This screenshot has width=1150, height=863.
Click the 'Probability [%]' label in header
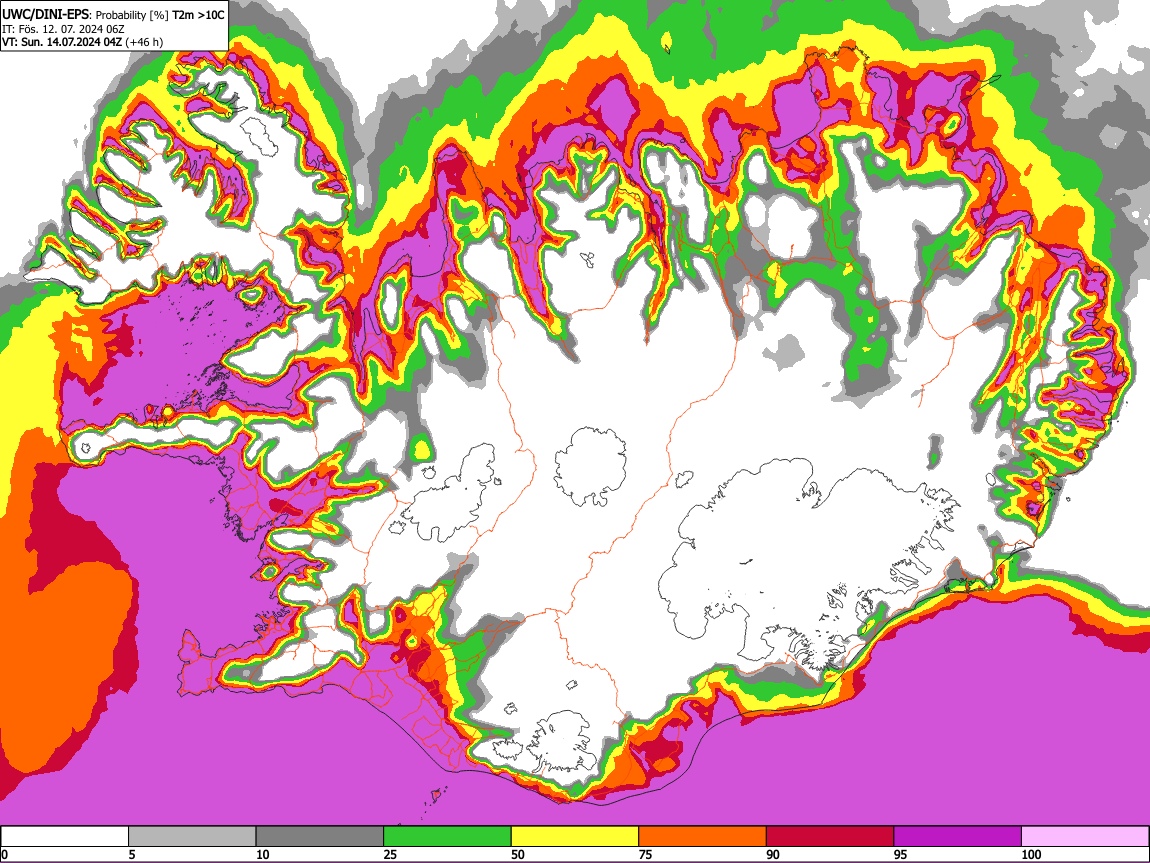pos(133,15)
